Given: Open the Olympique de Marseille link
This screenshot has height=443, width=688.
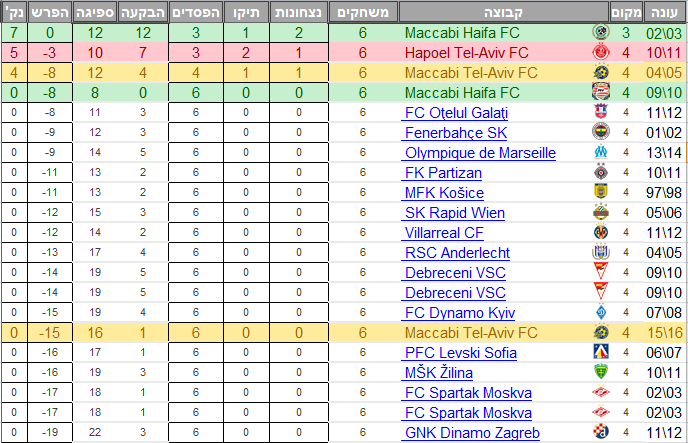Looking at the screenshot, I should [479, 152].
